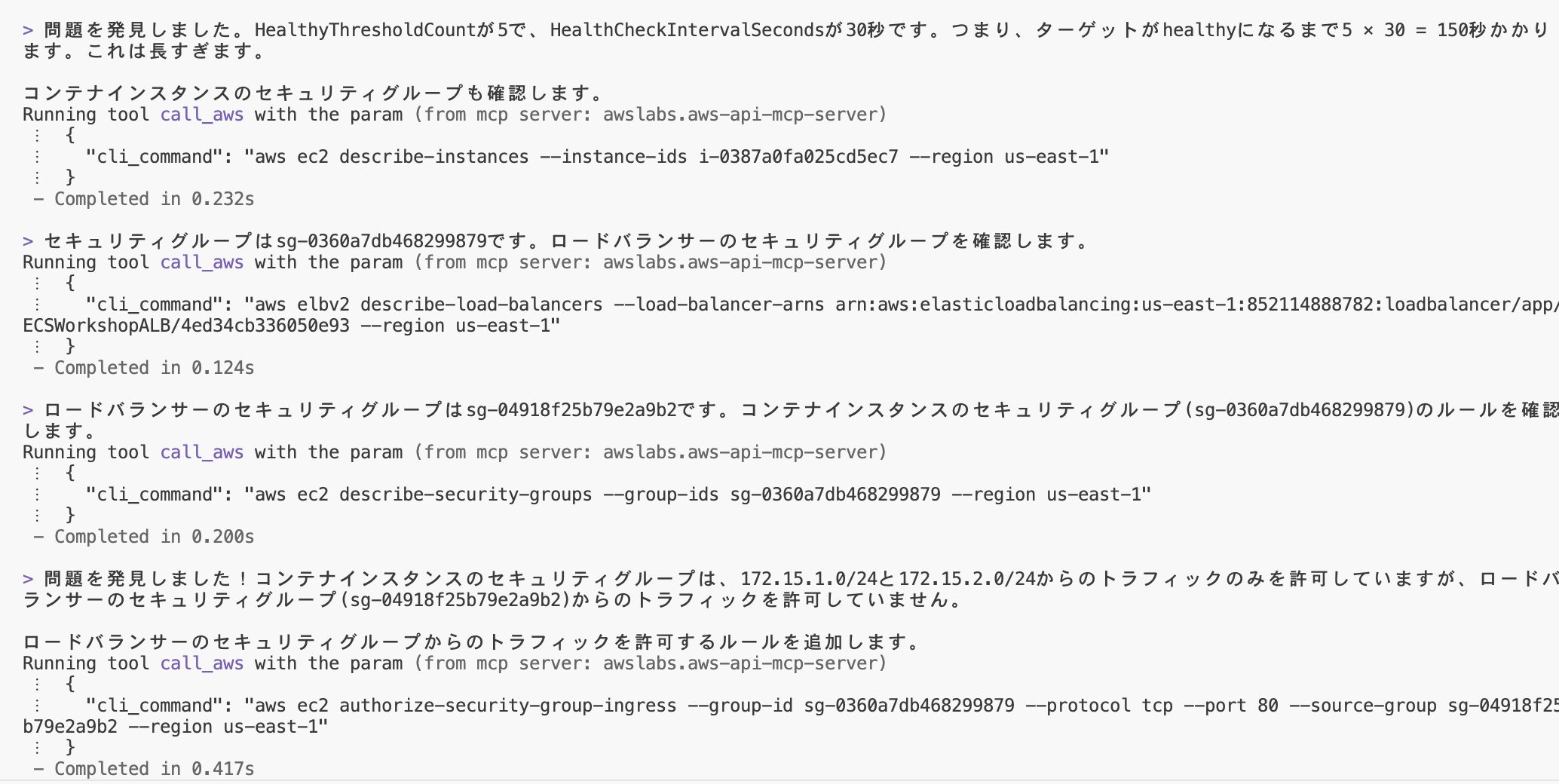
Task: Click the HealthCheckIntervalSeconds text
Action: [687, 30]
